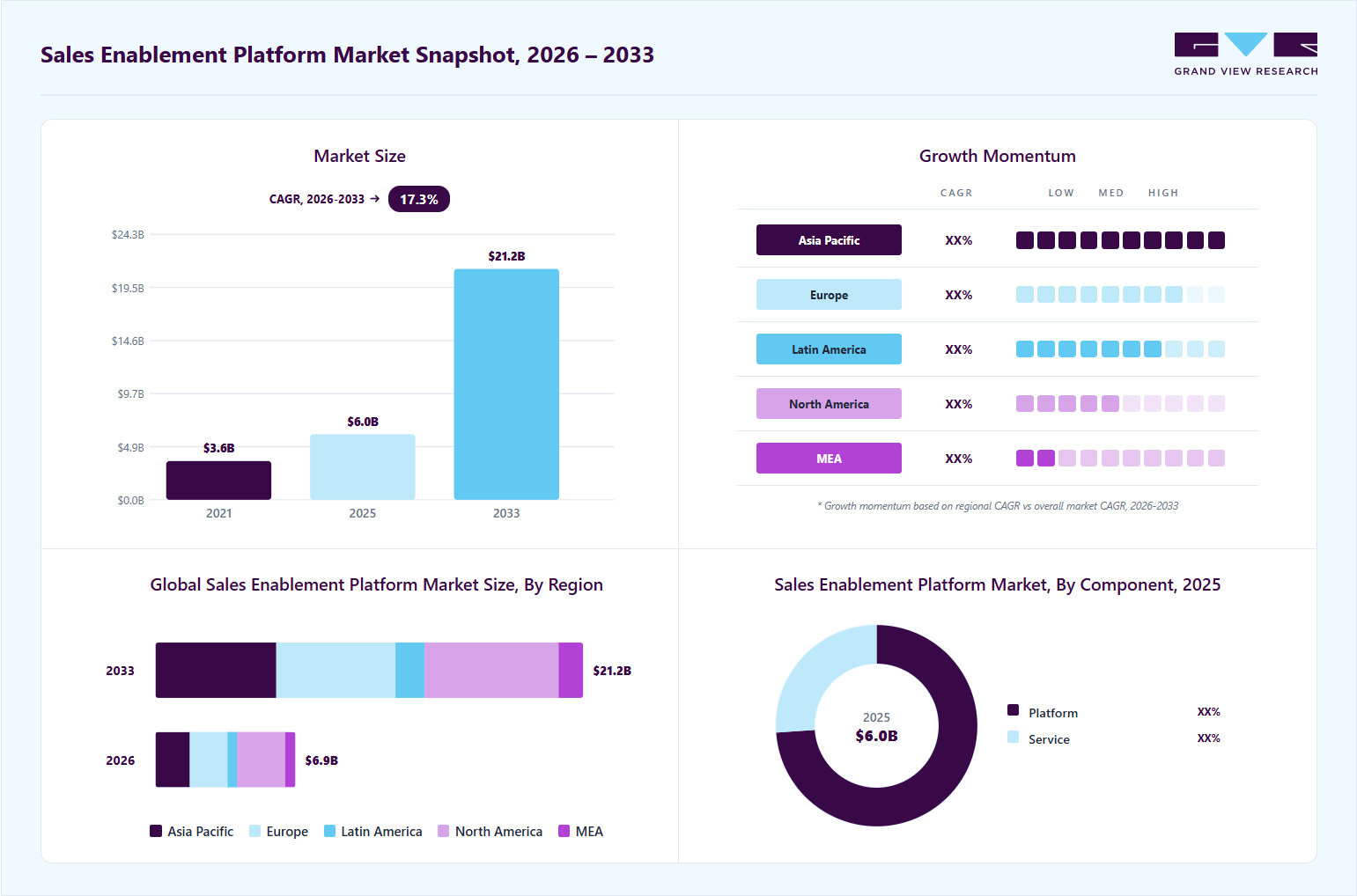Click MEA legend color swatch

(564, 831)
